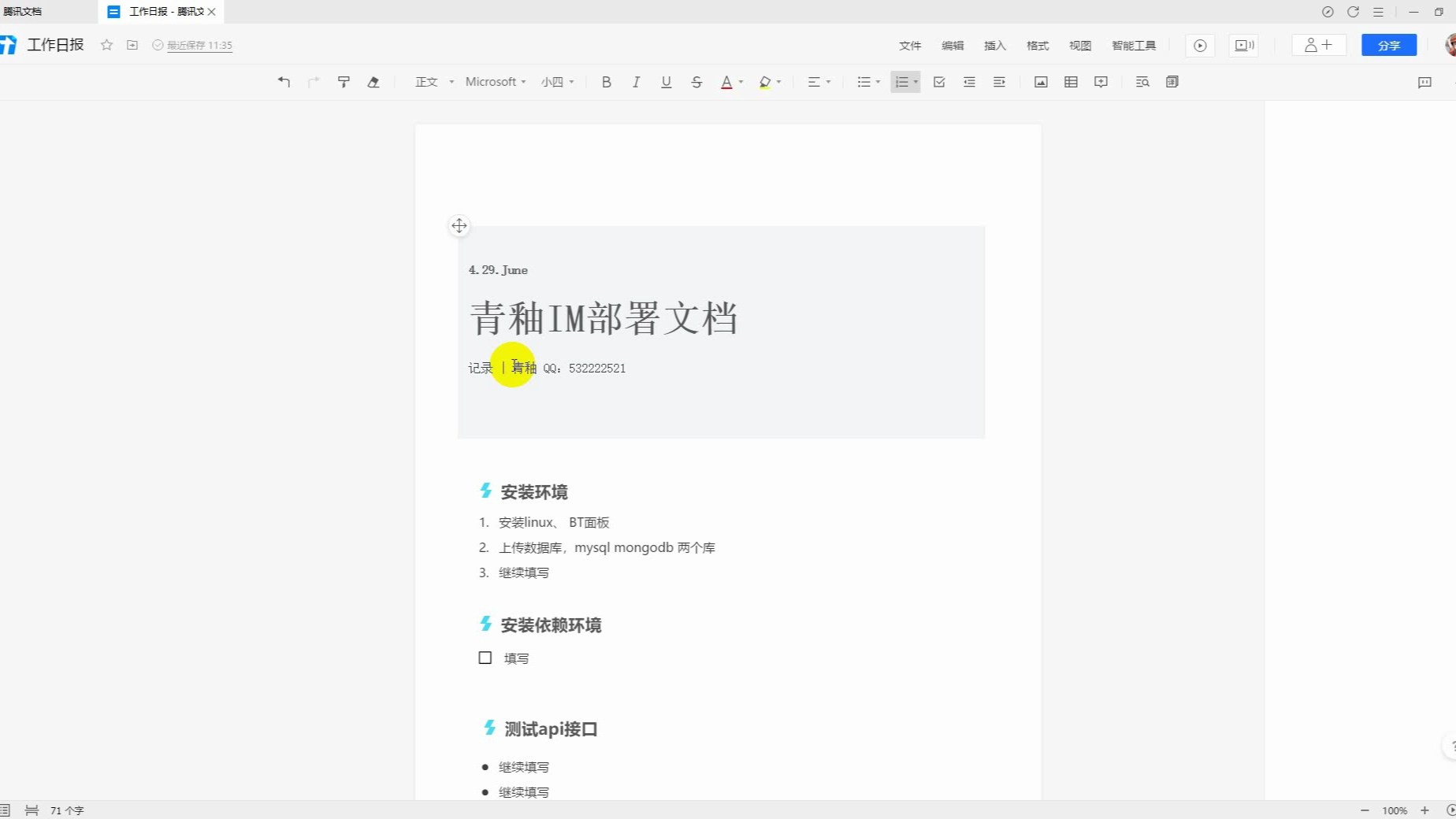1456x819 pixels.
Task: Invite collaborators with the add person button
Action: [1319, 46]
